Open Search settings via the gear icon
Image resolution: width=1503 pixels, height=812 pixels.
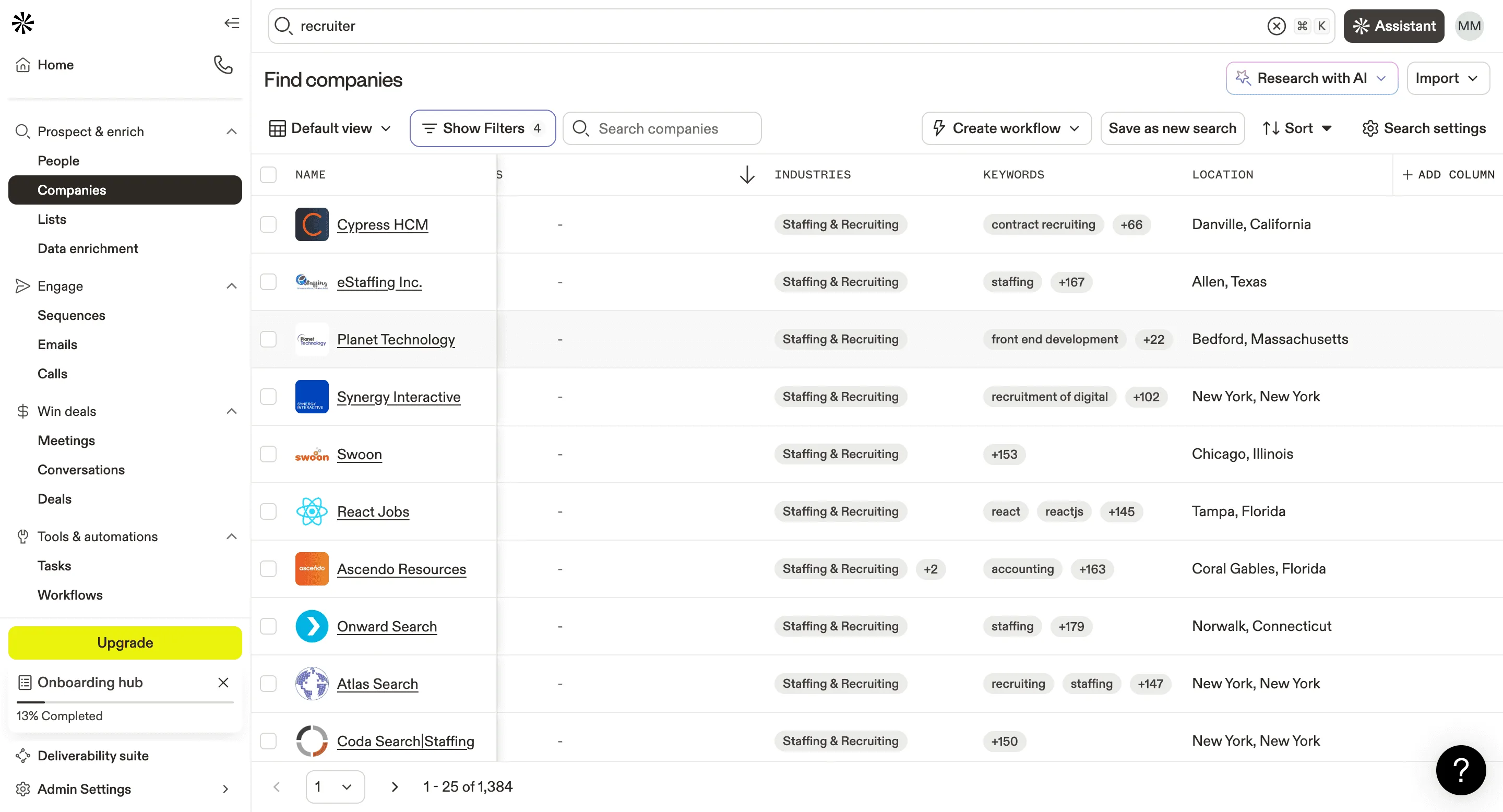[1370, 128]
